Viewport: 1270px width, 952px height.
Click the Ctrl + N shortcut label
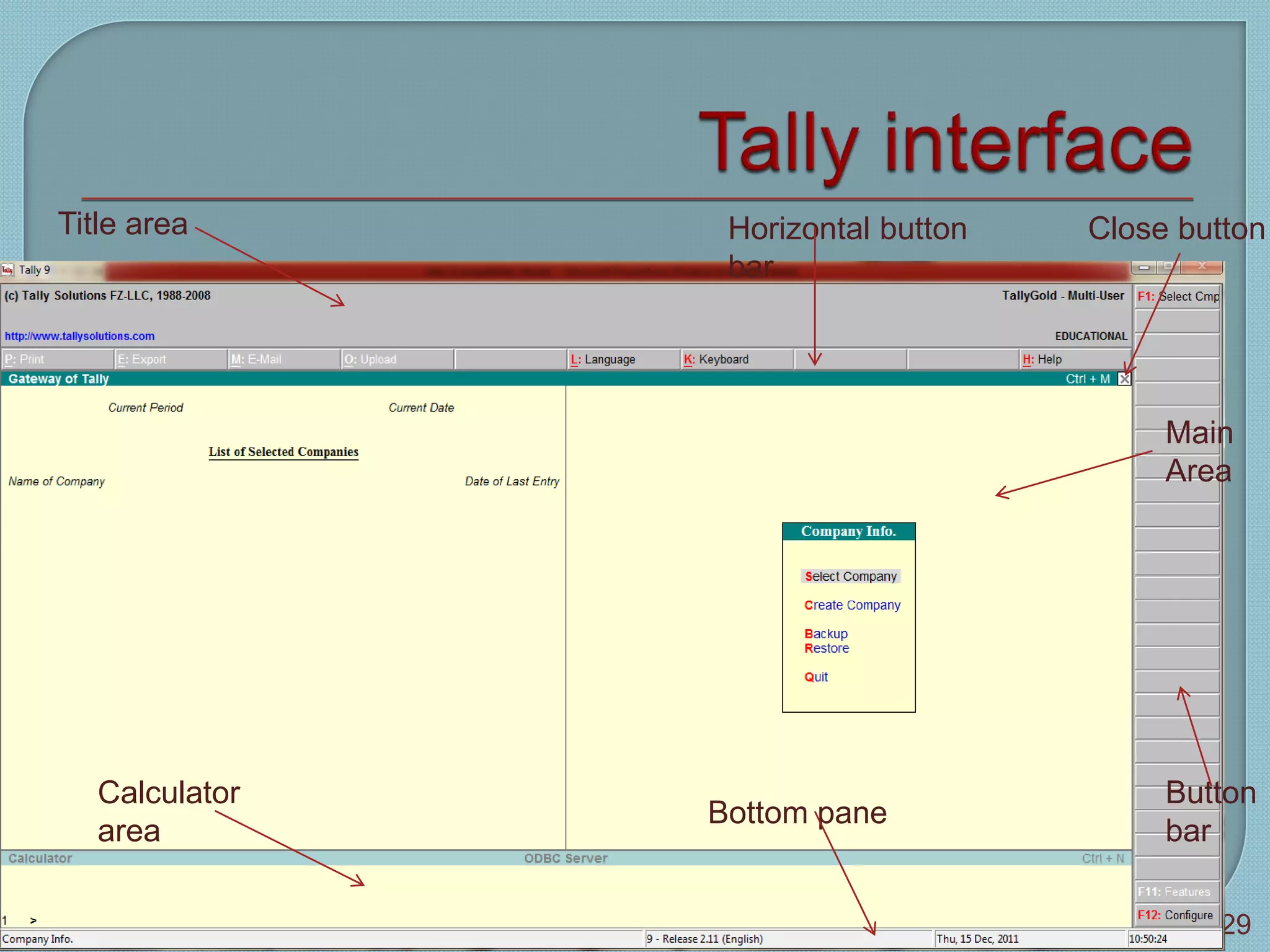[1103, 858]
